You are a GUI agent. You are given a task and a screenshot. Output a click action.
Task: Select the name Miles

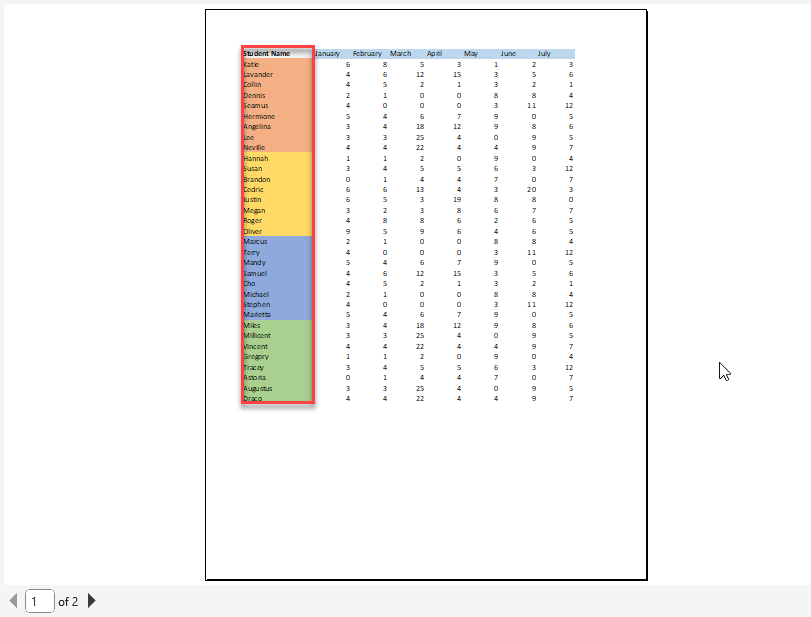252,325
